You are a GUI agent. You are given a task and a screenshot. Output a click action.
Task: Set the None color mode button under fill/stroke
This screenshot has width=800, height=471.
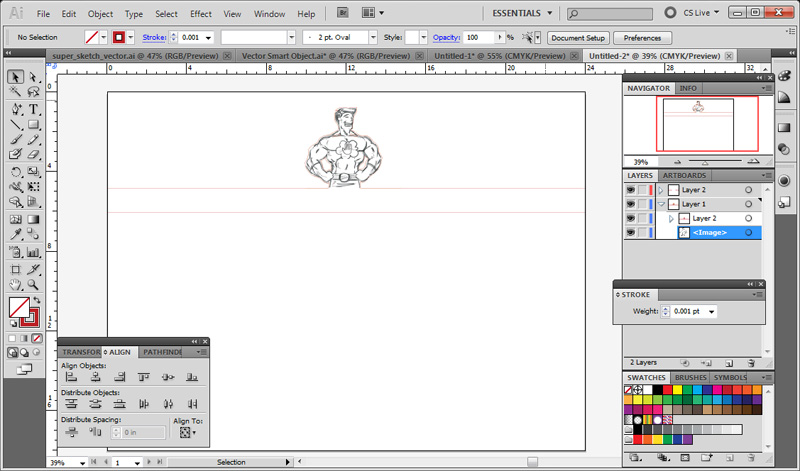37,338
